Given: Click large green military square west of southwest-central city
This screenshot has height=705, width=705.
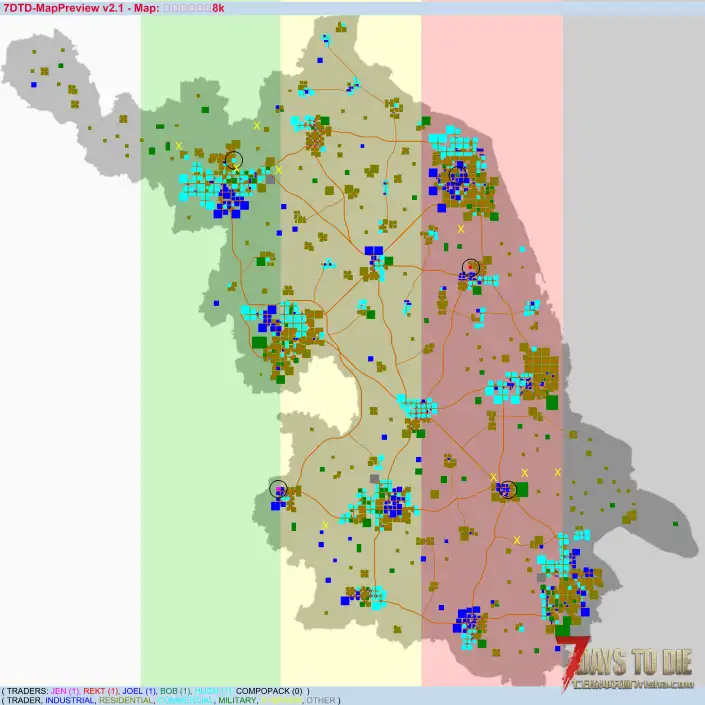Looking at the screenshot, I should [259, 343].
